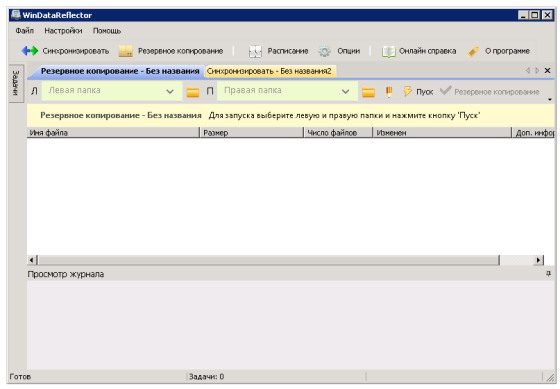
Task: Click the О программе tag icon
Action: (474, 52)
